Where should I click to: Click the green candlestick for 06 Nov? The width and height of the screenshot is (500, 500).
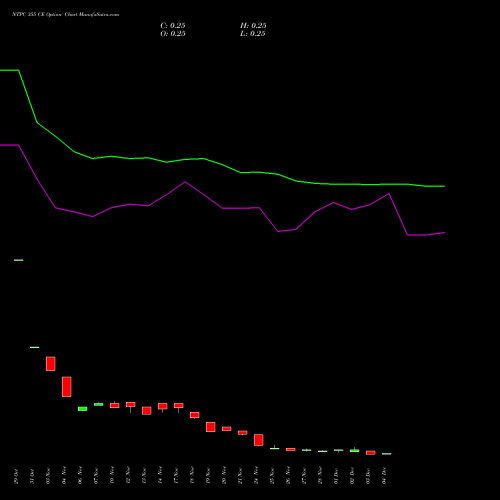point(83,409)
